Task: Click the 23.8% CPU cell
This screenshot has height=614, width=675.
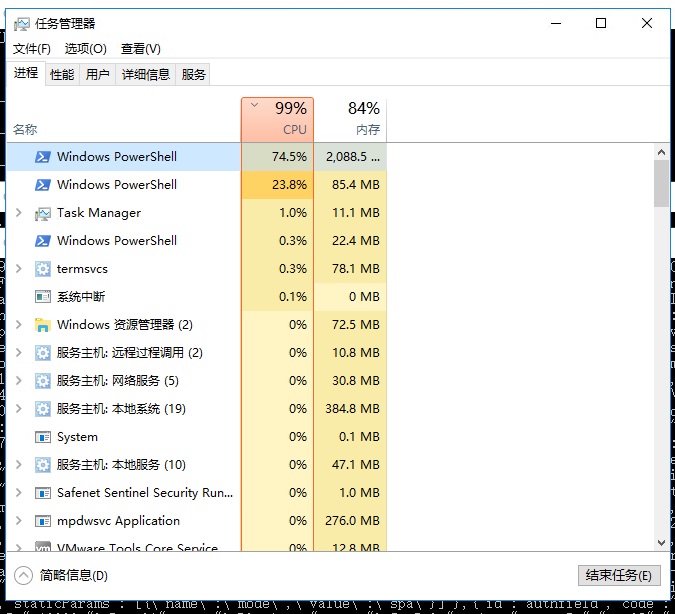Action: point(278,185)
